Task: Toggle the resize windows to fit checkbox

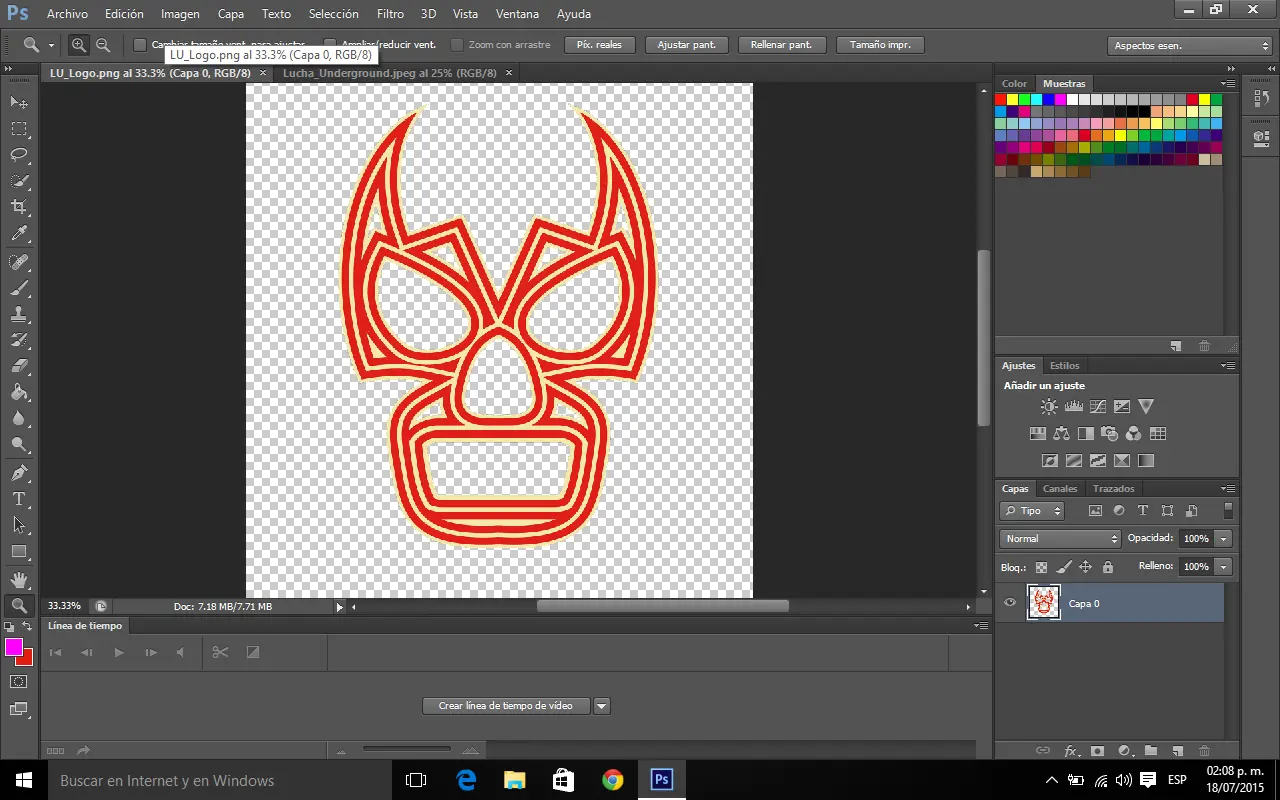Action: (x=140, y=45)
